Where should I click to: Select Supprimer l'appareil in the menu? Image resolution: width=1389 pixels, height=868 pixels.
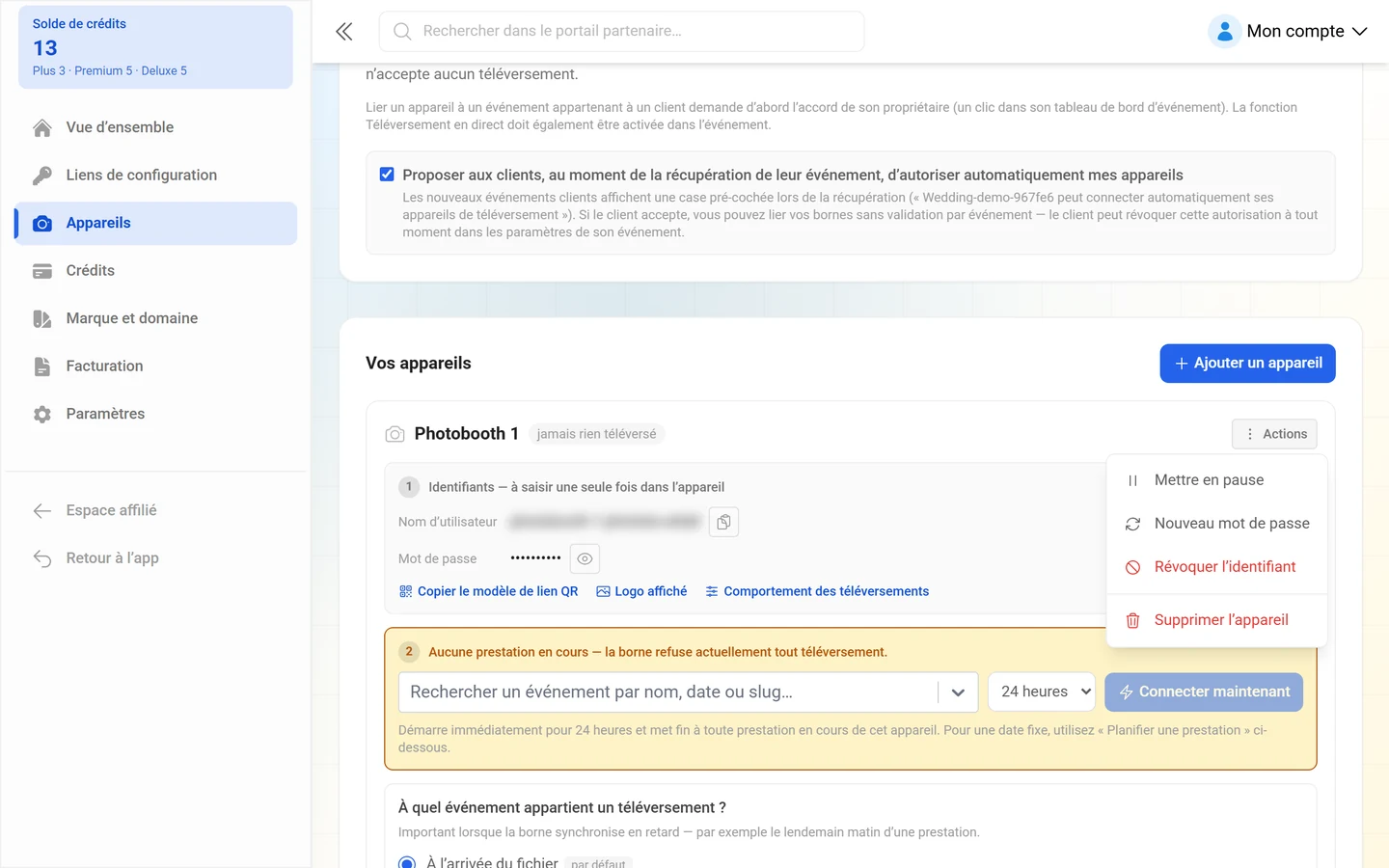pos(1217,620)
